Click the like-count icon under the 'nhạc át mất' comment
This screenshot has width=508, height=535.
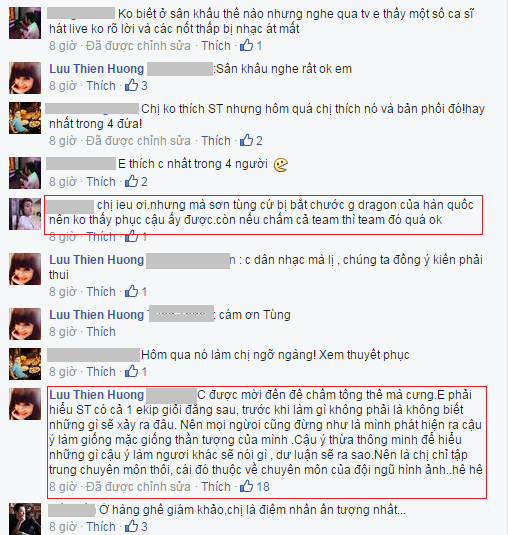tap(246, 45)
